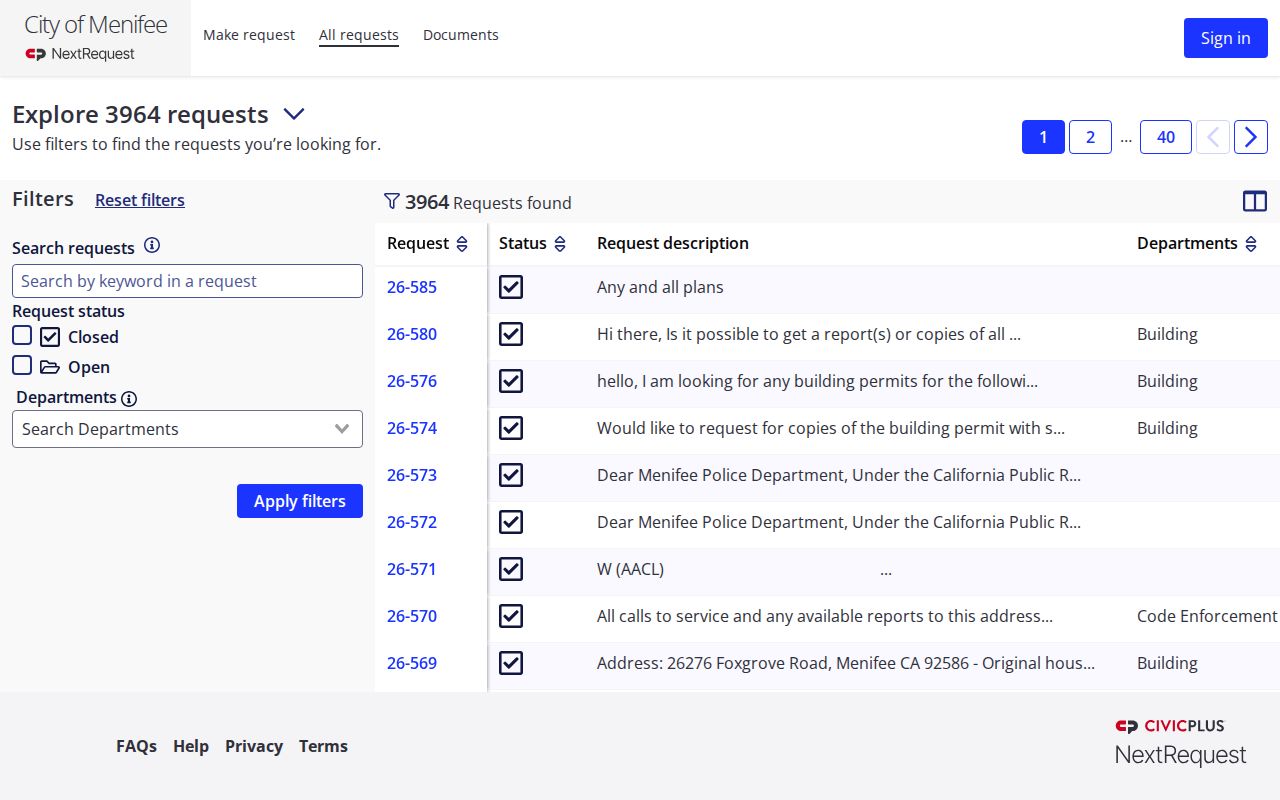
Task: Click closed status icon for 26-571
Action: pyautogui.click(x=511, y=569)
